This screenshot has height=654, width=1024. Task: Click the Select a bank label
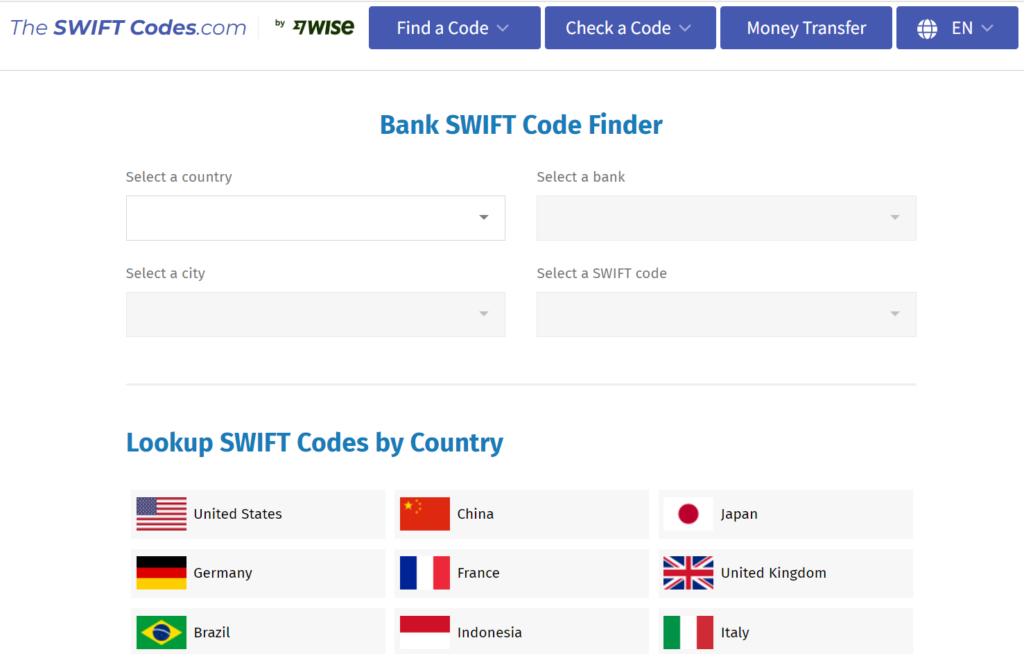pyautogui.click(x=581, y=177)
